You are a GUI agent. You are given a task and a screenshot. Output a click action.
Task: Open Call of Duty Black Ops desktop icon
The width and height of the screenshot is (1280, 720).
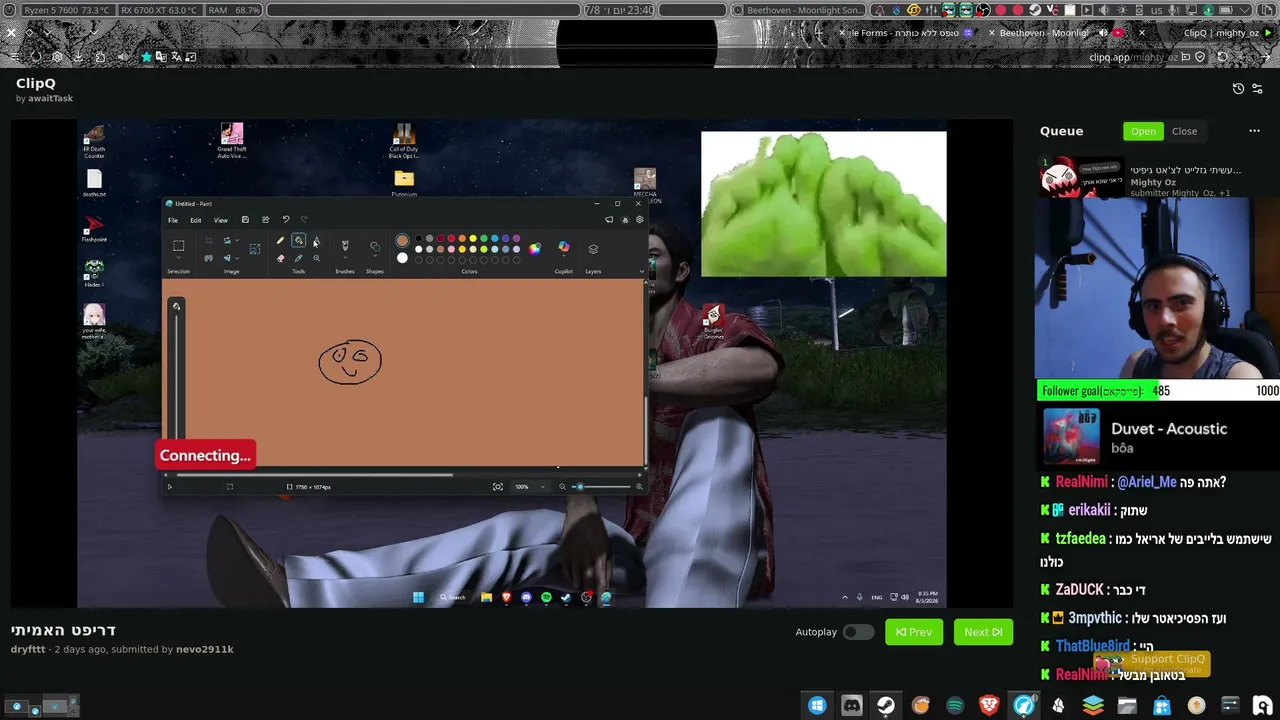(403, 141)
